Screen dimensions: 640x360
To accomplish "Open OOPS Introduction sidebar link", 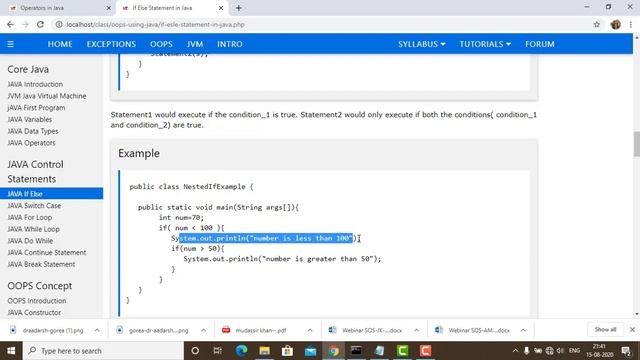I will point(37,300).
